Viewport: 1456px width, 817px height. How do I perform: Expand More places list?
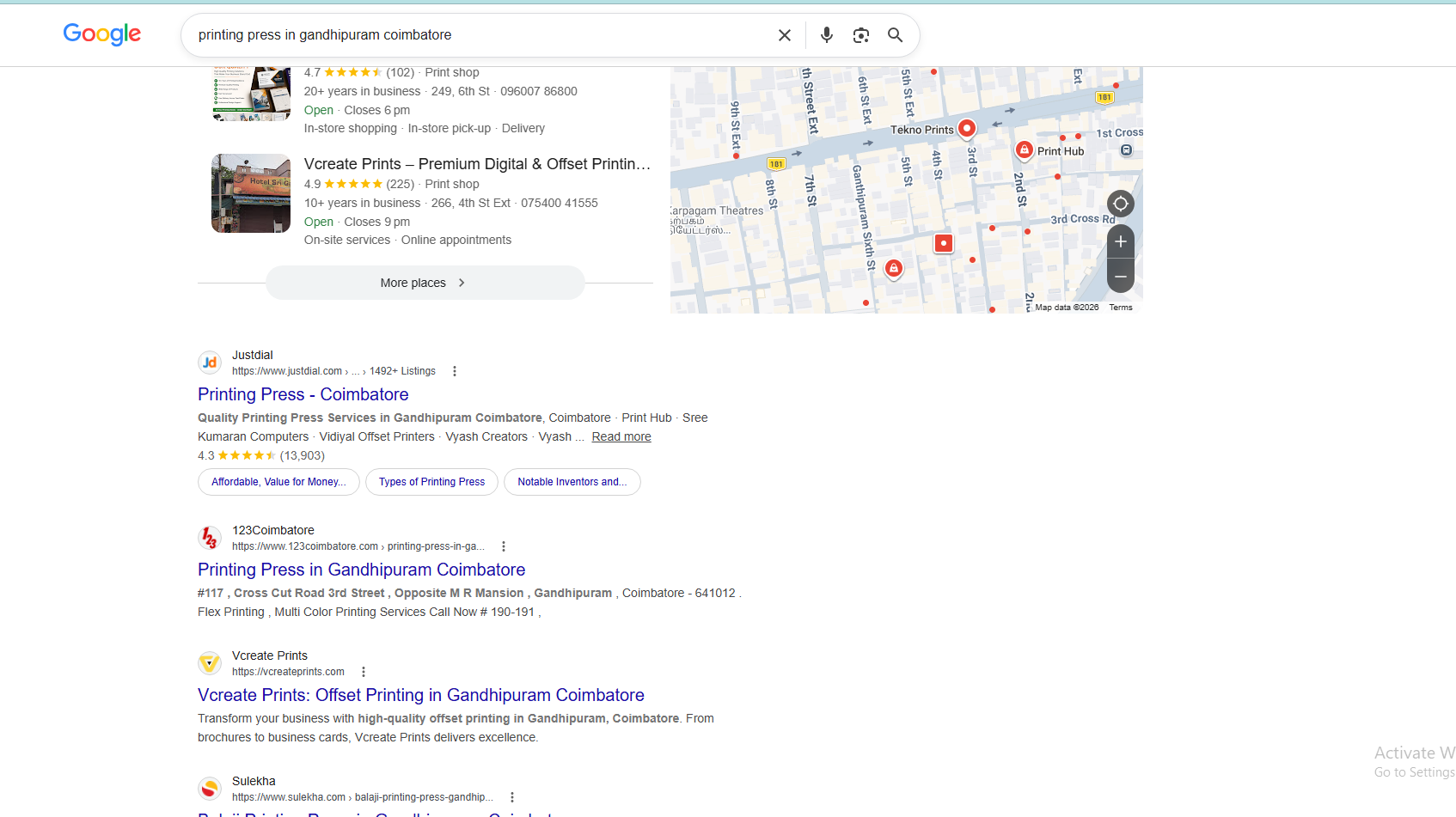point(425,283)
